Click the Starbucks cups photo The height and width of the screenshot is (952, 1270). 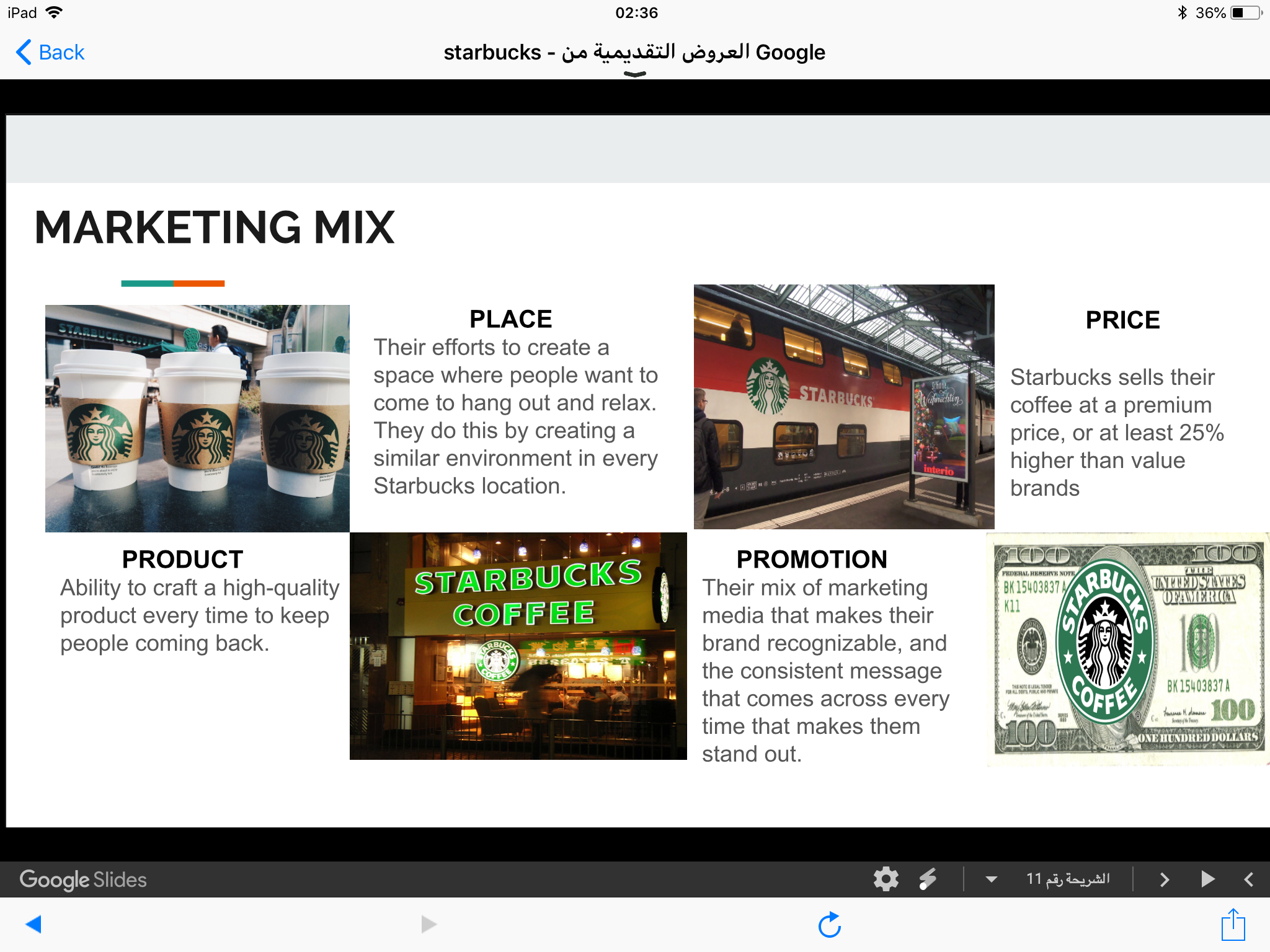point(197,418)
